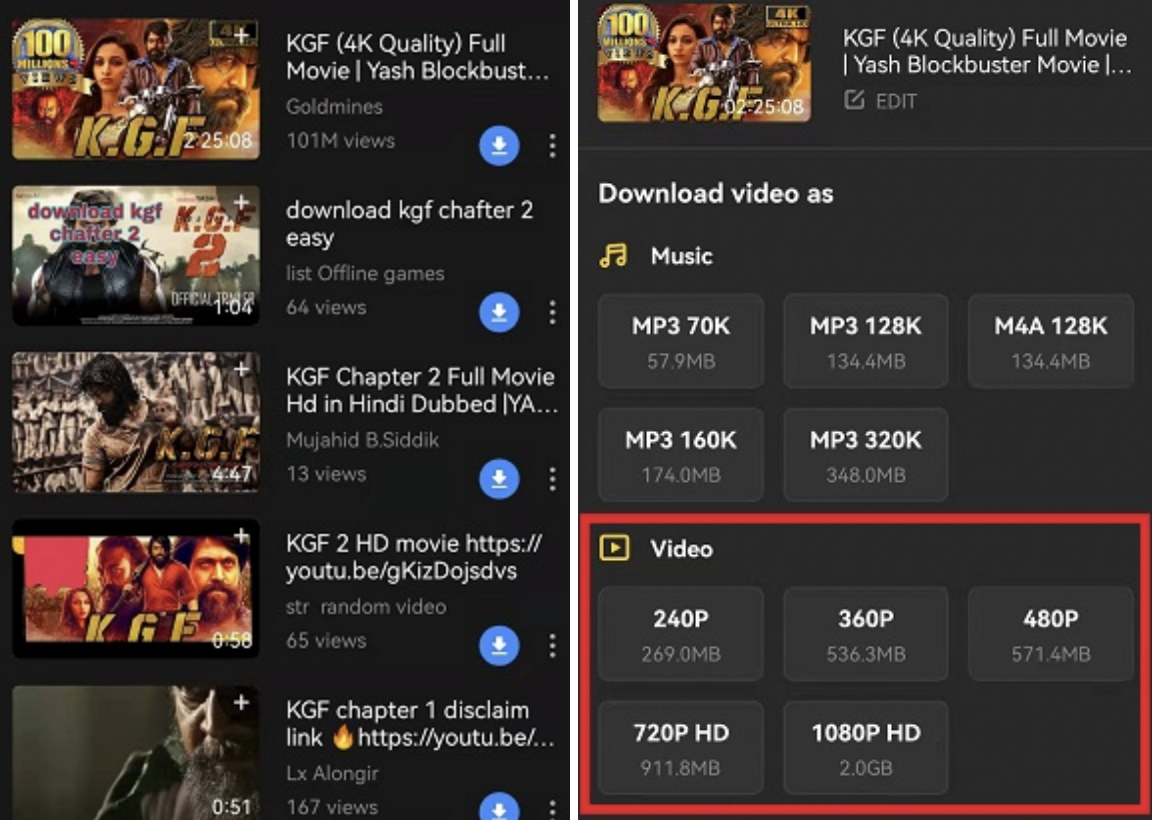This screenshot has height=820, width=1152.
Task: Open more options for 'download kgf chafter 2 easy'
Action: click(552, 312)
